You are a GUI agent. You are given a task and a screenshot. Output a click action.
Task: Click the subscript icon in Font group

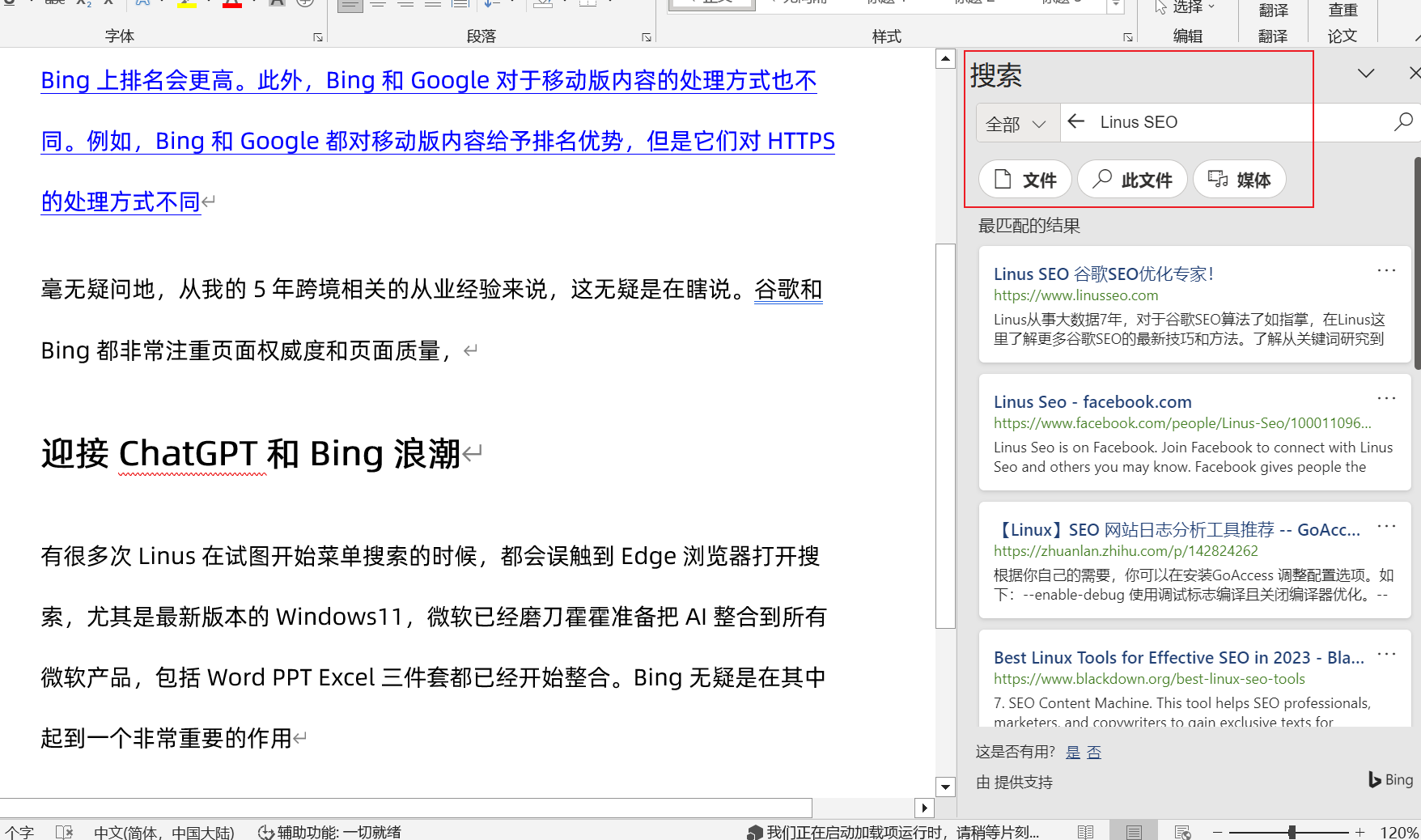(x=81, y=2)
